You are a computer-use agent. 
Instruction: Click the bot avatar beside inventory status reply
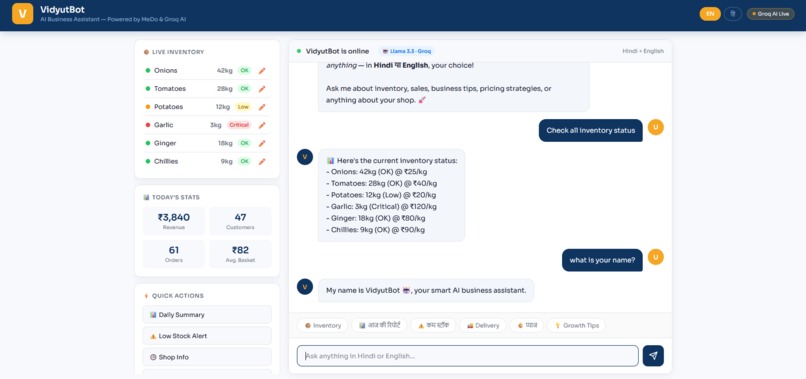305,157
